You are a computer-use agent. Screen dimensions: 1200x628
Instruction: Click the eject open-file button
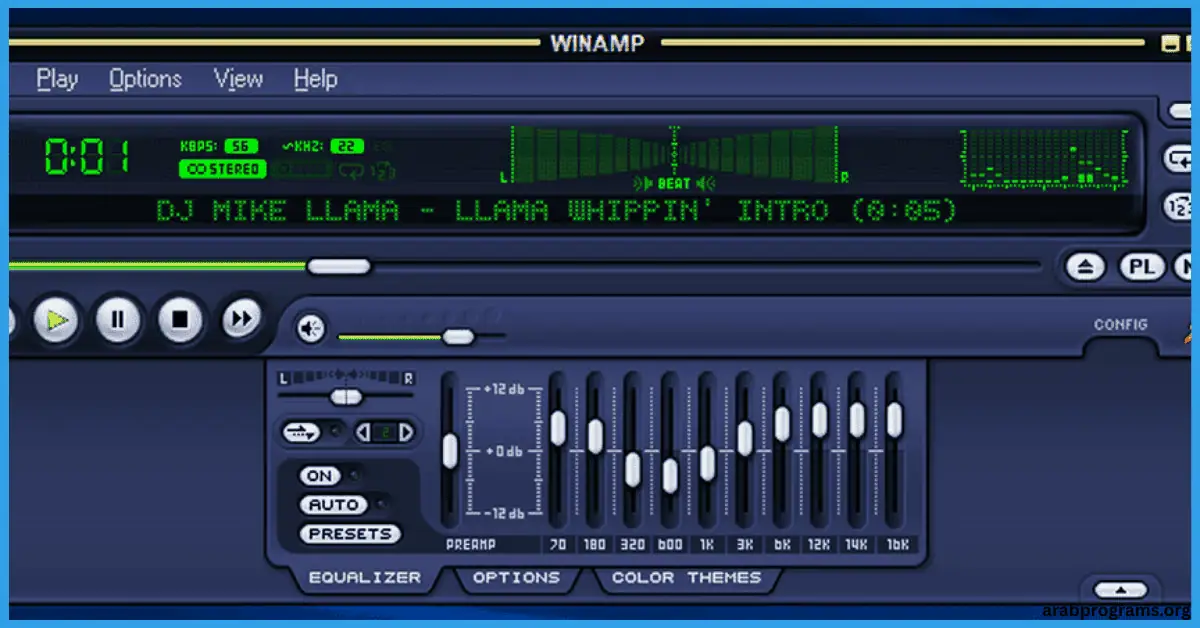[1085, 267]
